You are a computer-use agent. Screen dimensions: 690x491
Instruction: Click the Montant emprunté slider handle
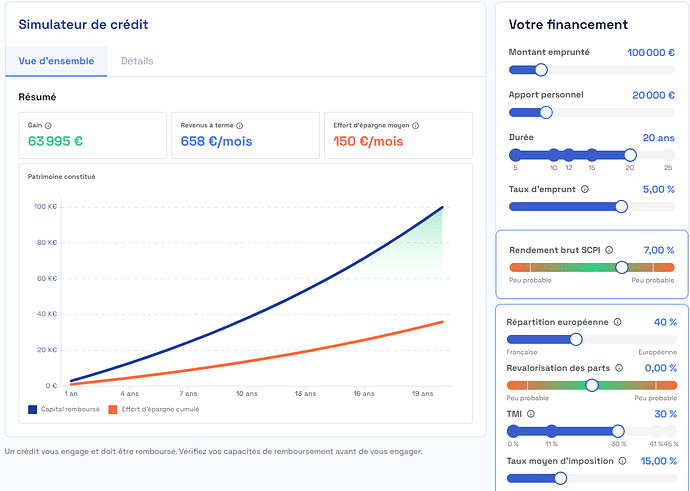(x=541, y=70)
